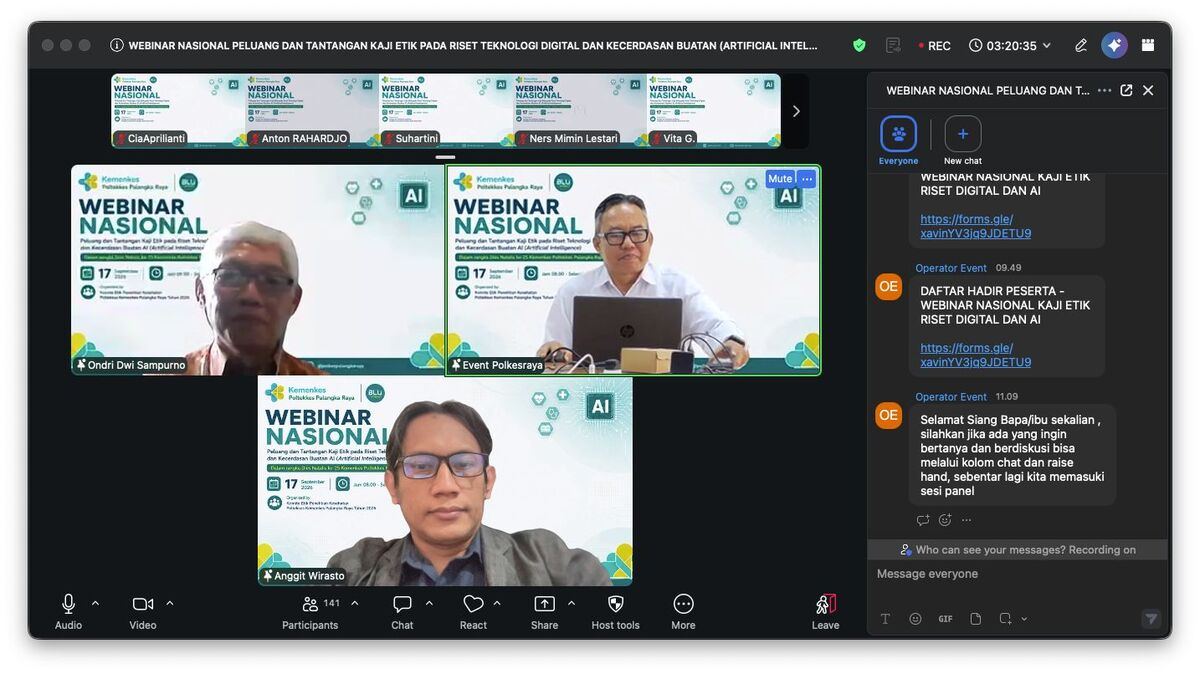Click Operator Event avatar at 09.49
Image resolution: width=1200 pixels, height=674 pixels.
pos(889,287)
